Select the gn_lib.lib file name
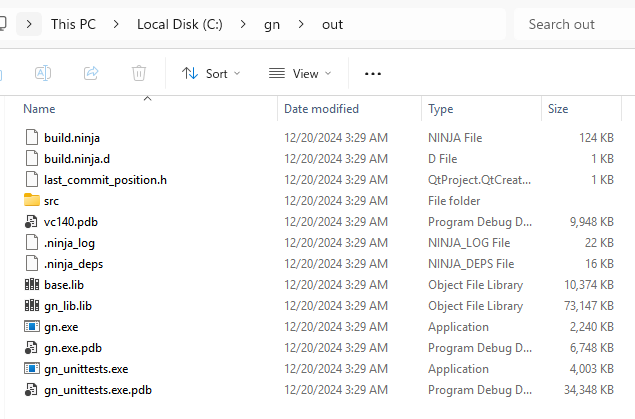635x419 pixels. (x=68, y=306)
